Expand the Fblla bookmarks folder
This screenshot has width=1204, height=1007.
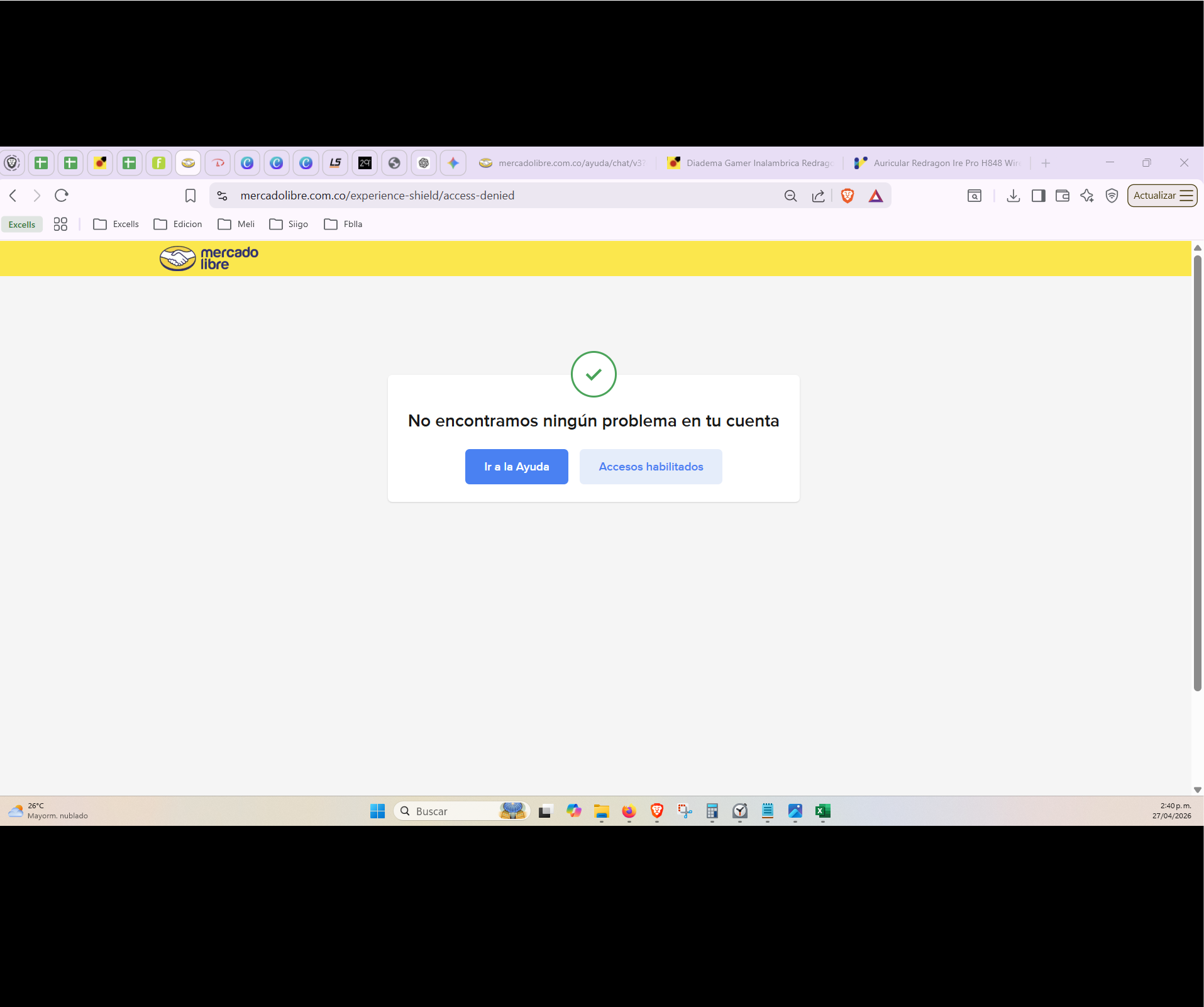[343, 224]
